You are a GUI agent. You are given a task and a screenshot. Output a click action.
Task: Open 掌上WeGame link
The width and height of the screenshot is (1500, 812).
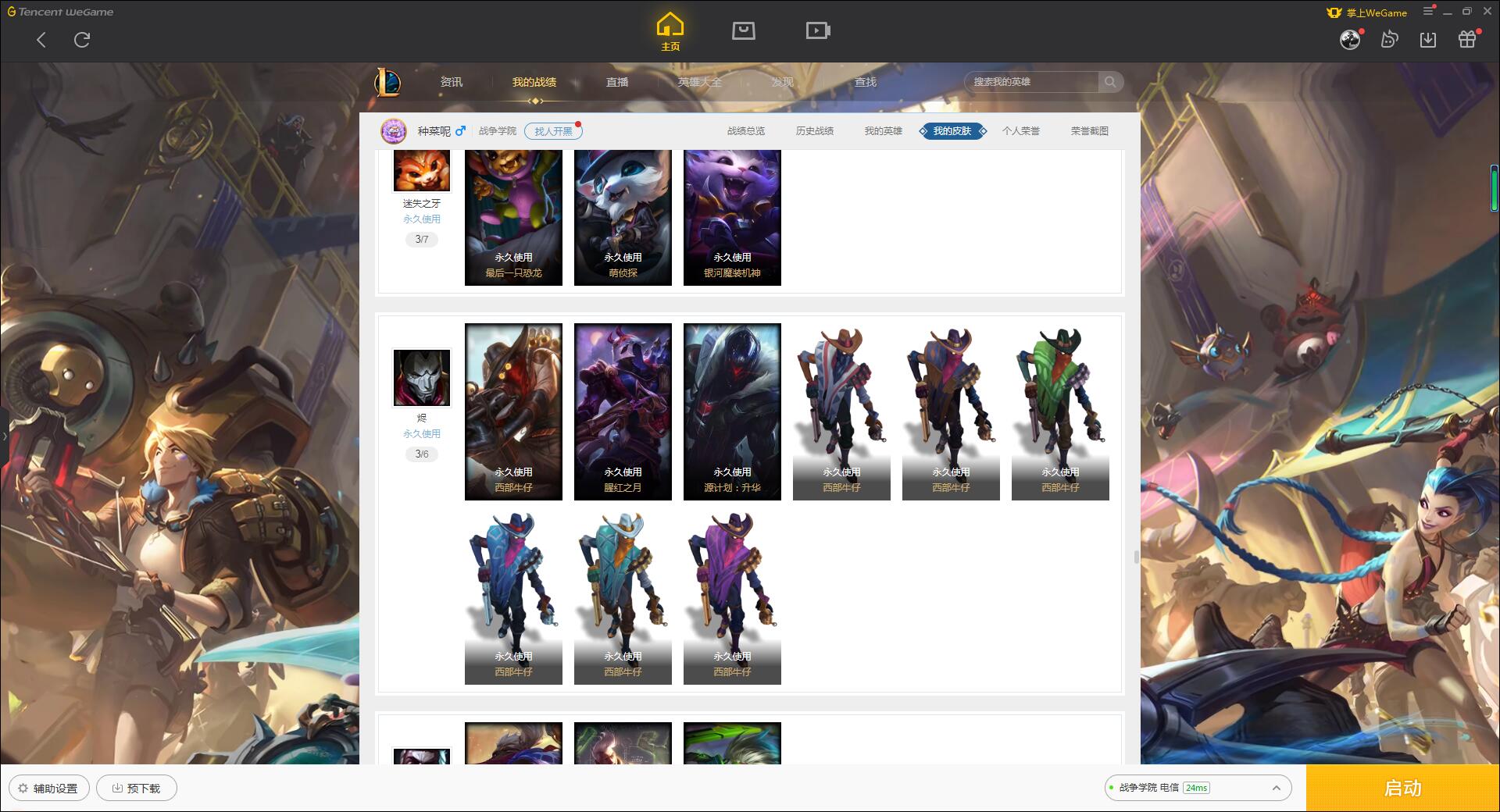[x=1367, y=12]
